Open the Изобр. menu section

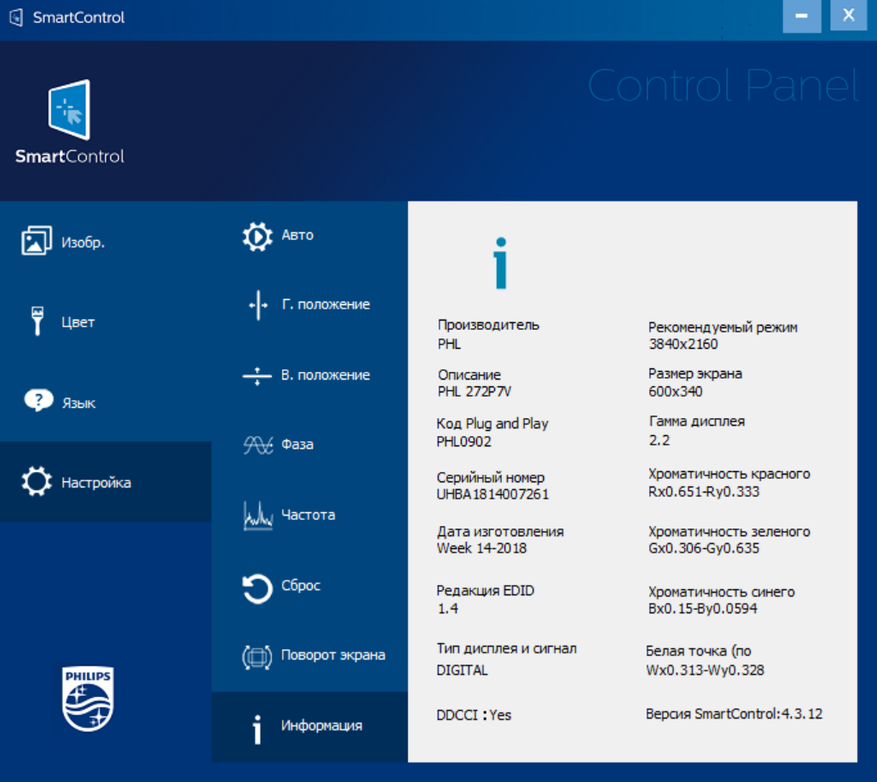[x=83, y=242]
